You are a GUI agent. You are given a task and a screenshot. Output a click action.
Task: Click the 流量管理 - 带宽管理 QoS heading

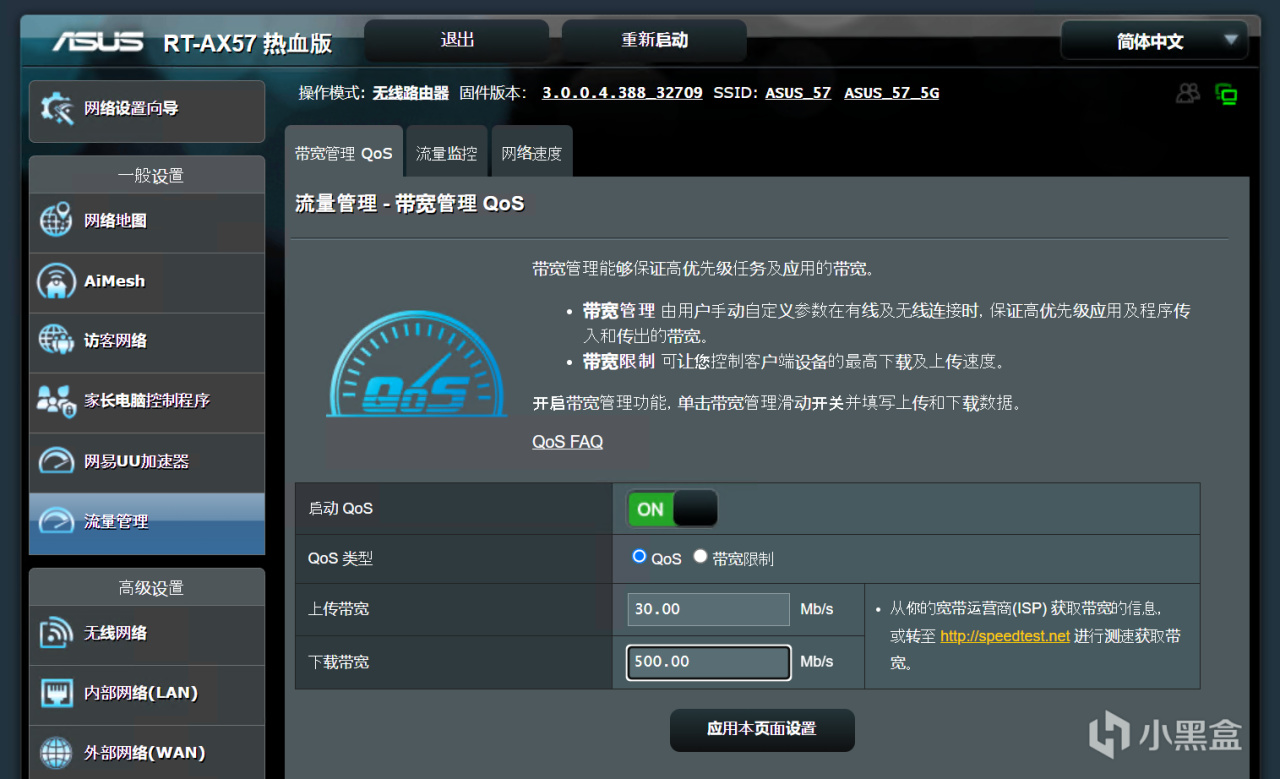pos(410,204)
